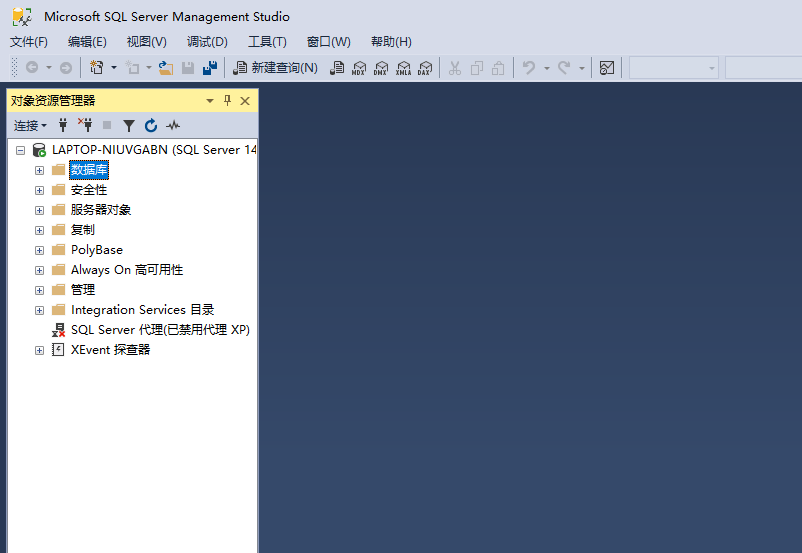This screenshot has height=553, width=802.
Task: Open the empty toolbar combo box
Action: tap(674, 68)
